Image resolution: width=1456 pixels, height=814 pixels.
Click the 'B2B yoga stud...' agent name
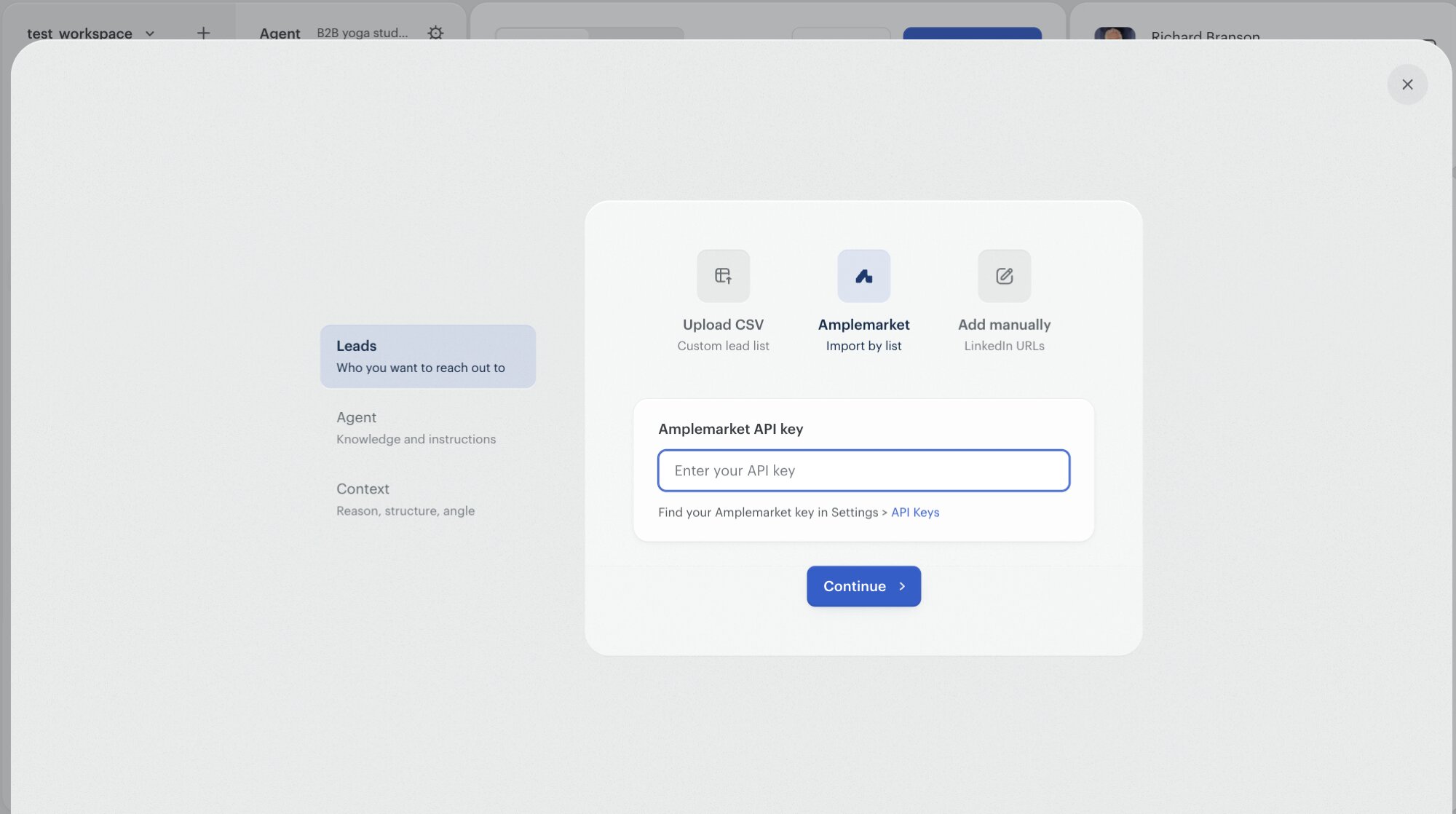[363, 33]
